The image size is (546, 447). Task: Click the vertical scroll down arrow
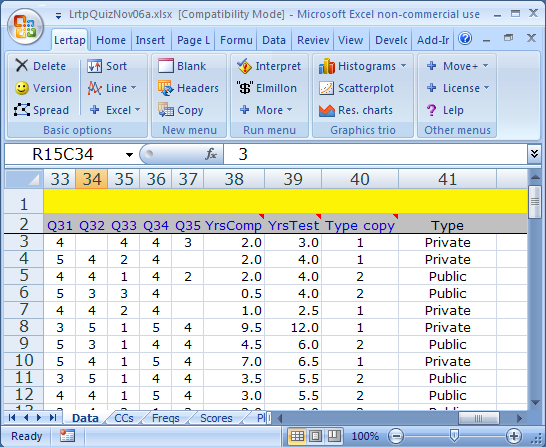pyautogui.click(x=535, y=403)
